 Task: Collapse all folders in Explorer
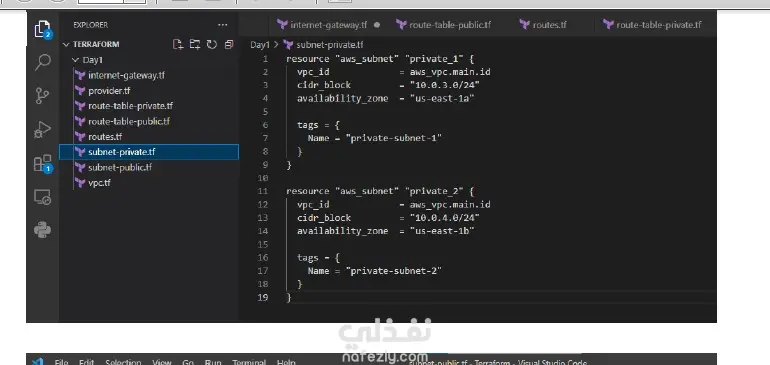pyautogui.click(x=228, y=44)
